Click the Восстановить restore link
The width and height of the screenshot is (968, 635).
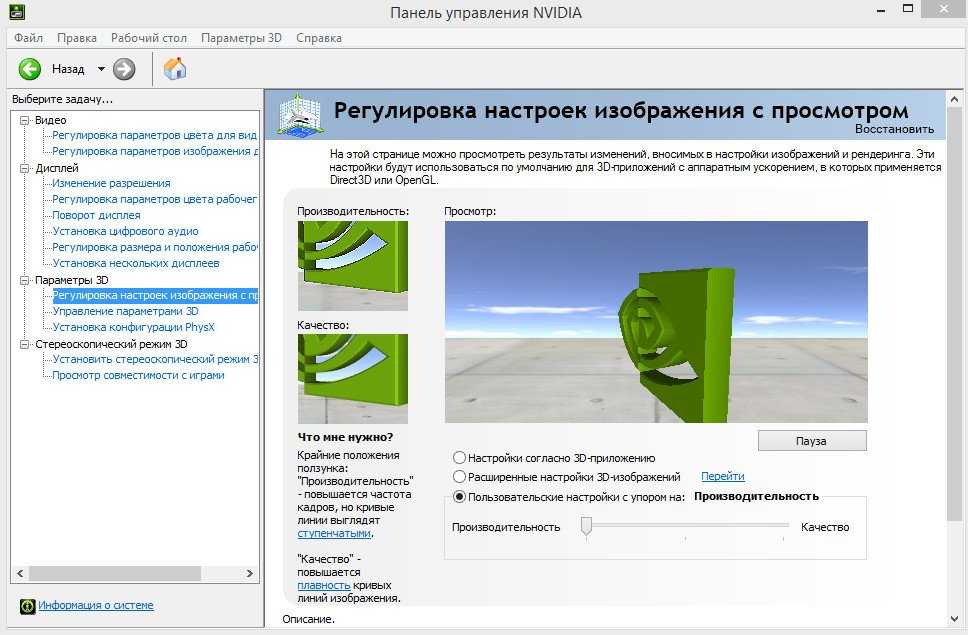tap(894, 129)
